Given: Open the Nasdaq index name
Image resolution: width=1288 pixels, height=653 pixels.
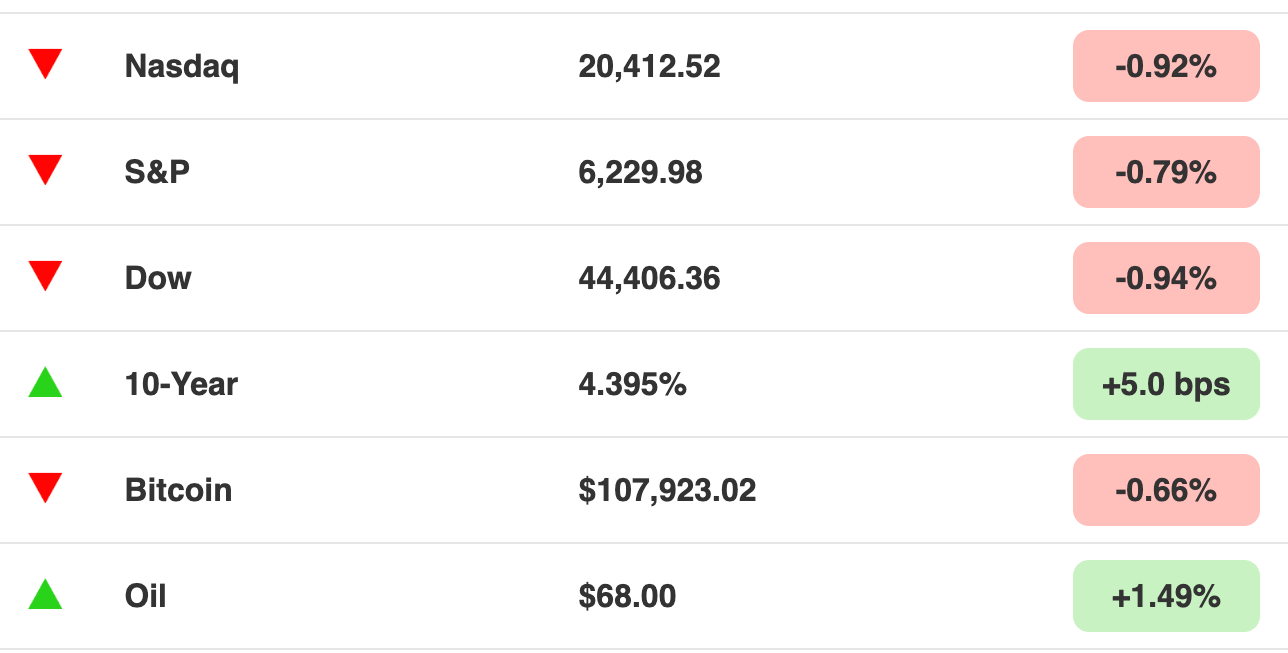Looking at the screenshot, I should (x=182, y=67).
